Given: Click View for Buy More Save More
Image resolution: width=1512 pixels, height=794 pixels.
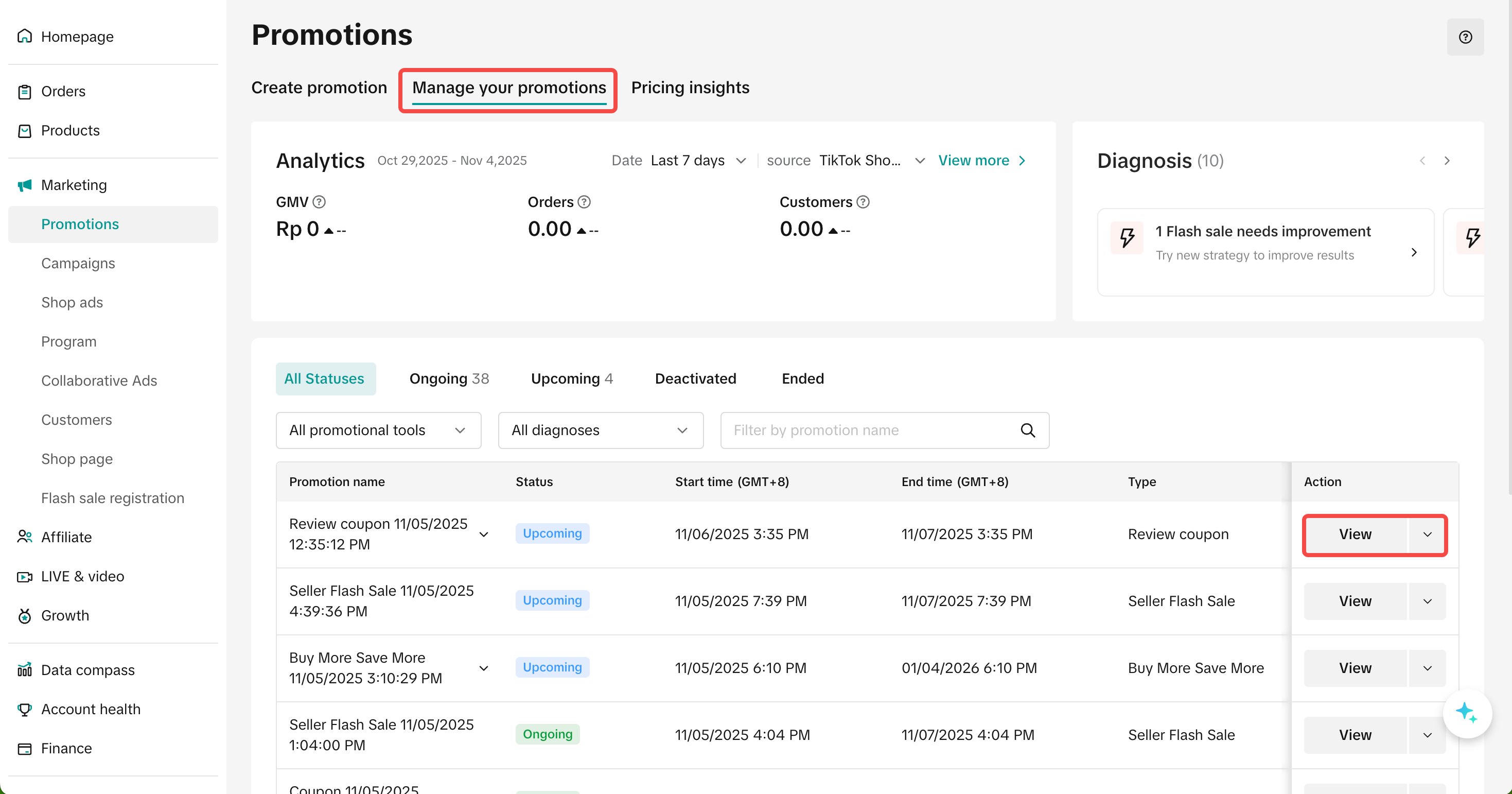Looking at the screenshot, I should [1355, 668].
